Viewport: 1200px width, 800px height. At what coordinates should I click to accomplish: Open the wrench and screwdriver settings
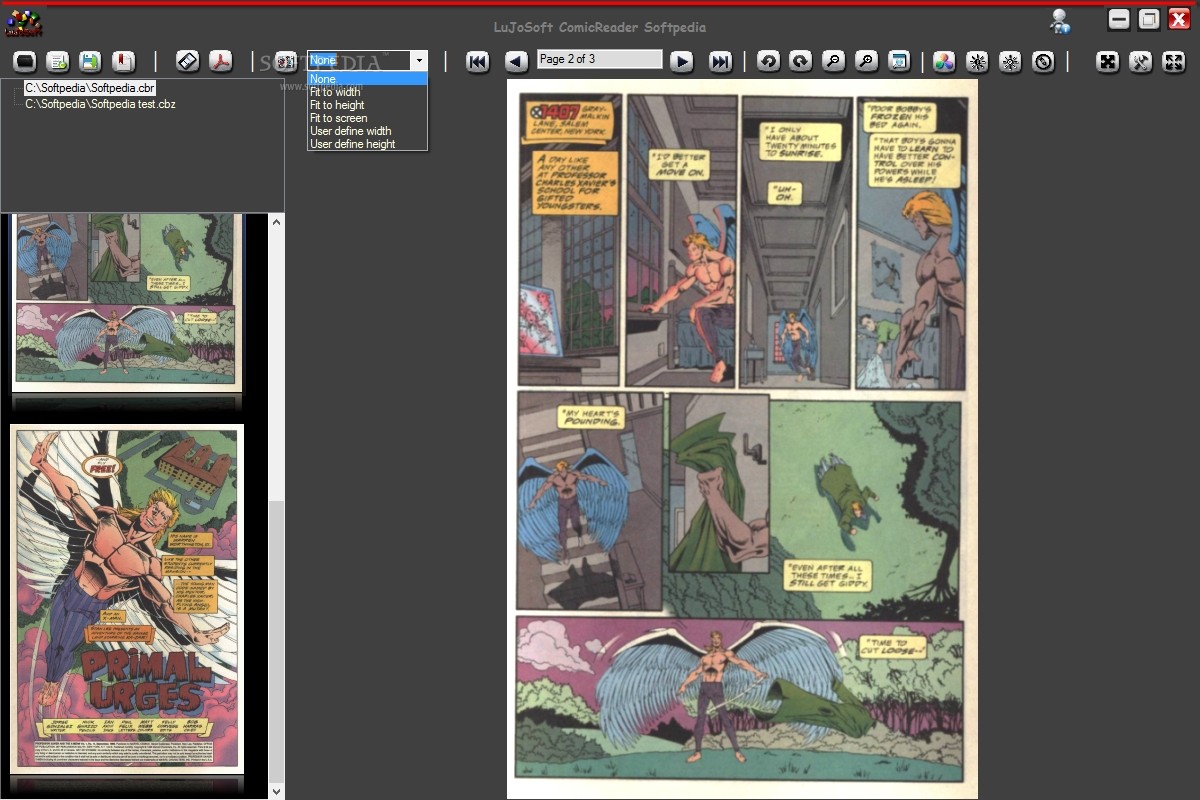pos(1141,62)
